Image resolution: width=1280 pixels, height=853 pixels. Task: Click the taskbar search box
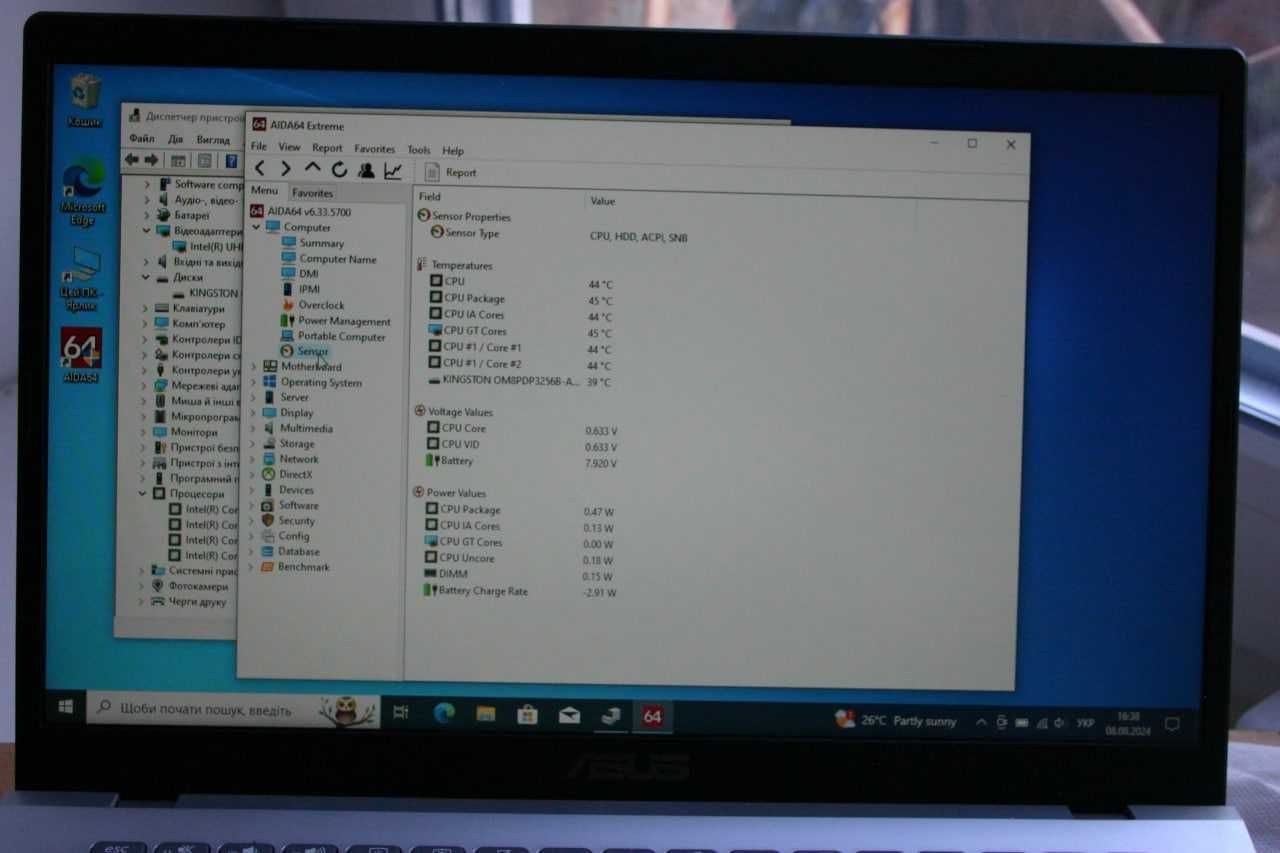pyautogui.click(x=233, y=710)
